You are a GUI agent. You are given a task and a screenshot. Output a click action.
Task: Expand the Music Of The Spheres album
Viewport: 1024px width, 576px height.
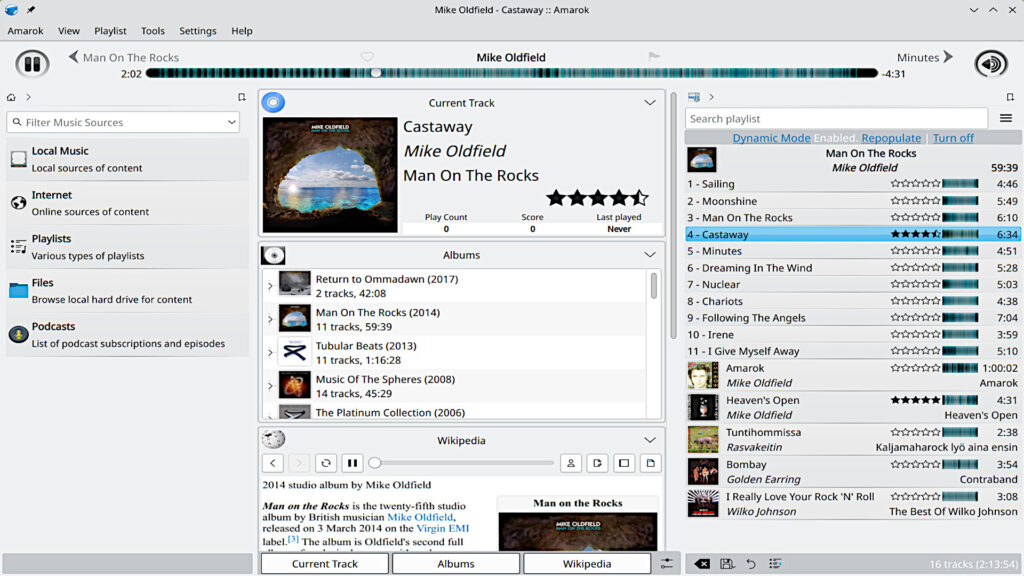pos(270,386)
